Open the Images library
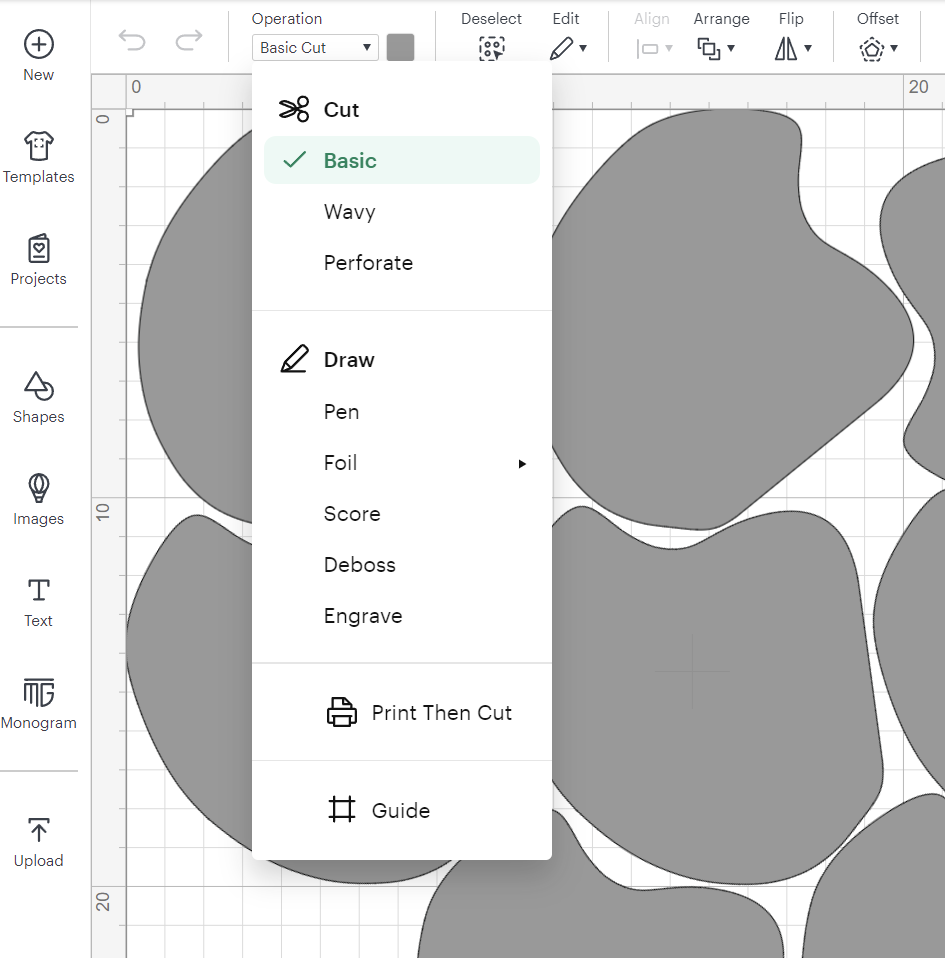Screen dimensions: 945x958 (x=38, y=490)
